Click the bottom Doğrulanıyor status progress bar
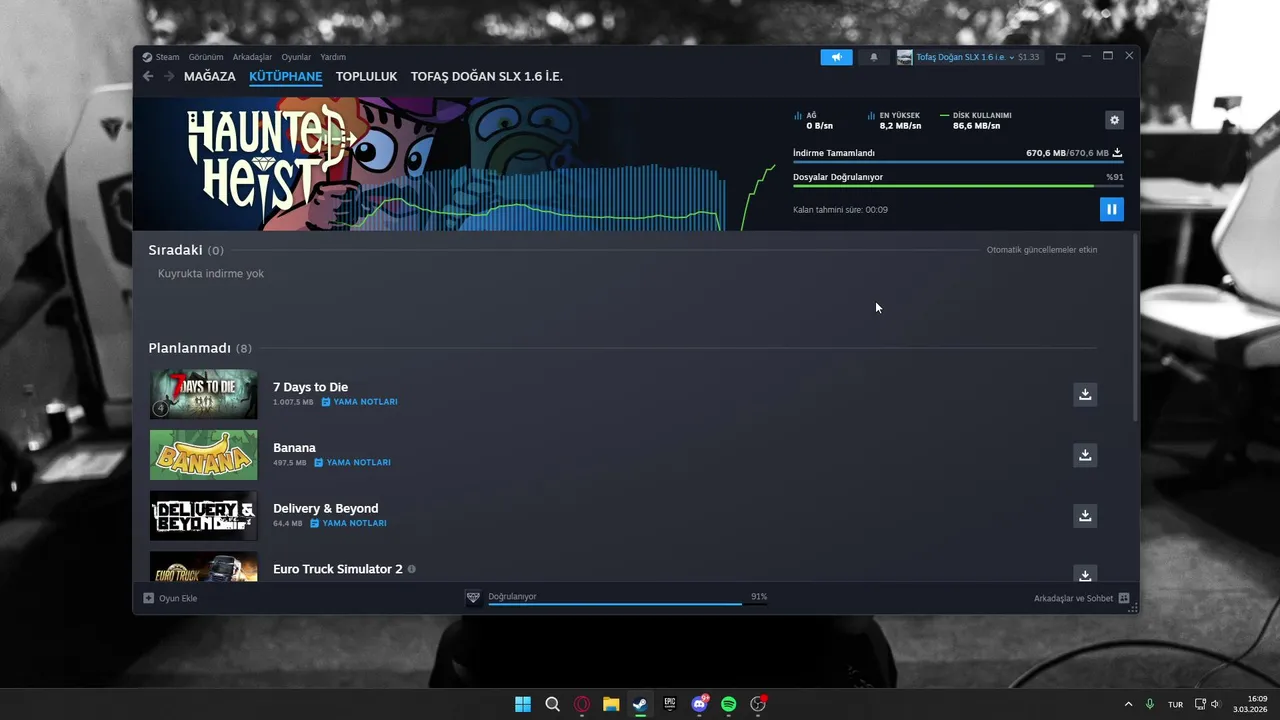 click(x=627, y=604)
